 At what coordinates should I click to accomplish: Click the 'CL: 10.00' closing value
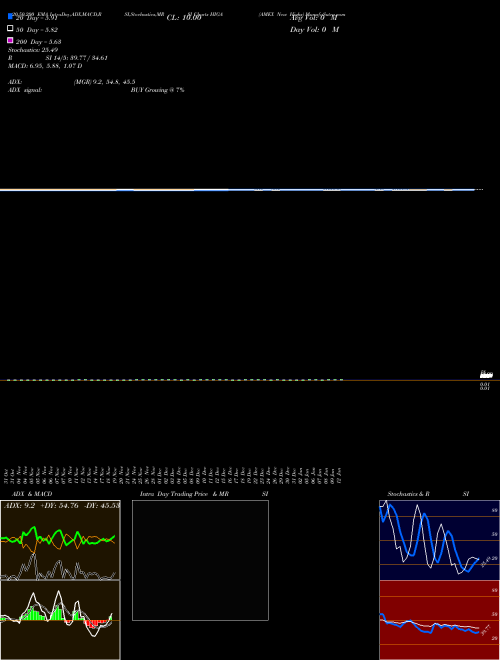coord(184,18)
